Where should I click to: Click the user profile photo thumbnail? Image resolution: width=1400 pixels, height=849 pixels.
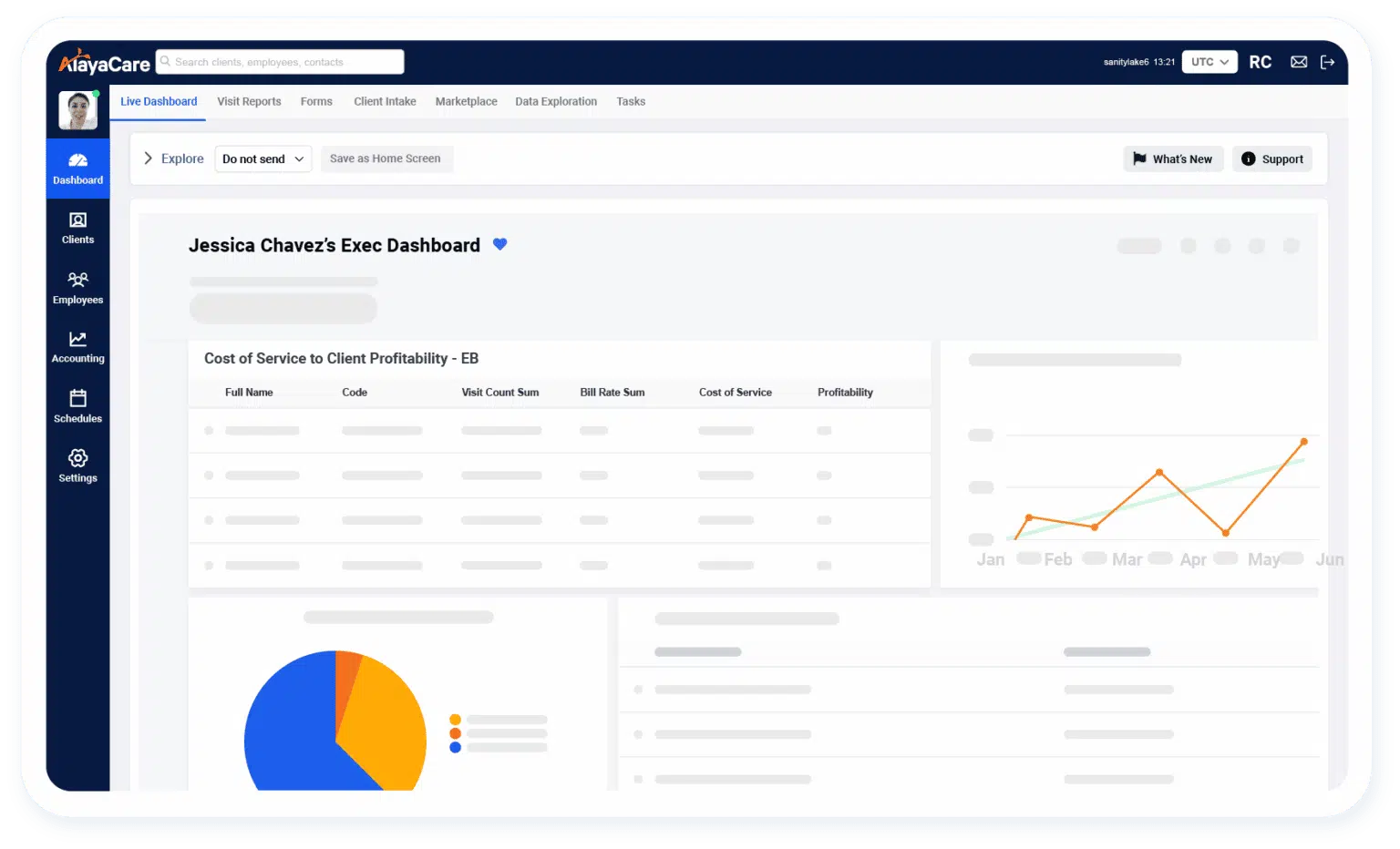(x=77, y=110)
